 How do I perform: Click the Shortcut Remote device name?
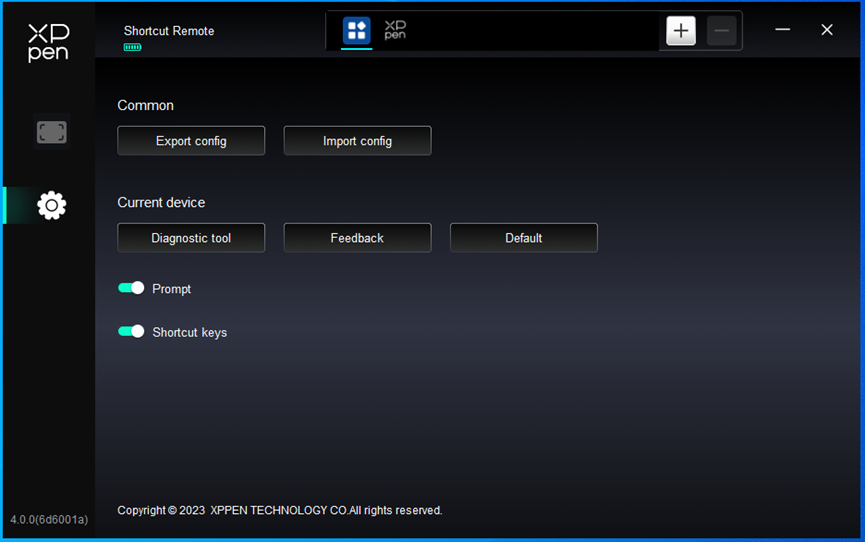tap(169, 31)
